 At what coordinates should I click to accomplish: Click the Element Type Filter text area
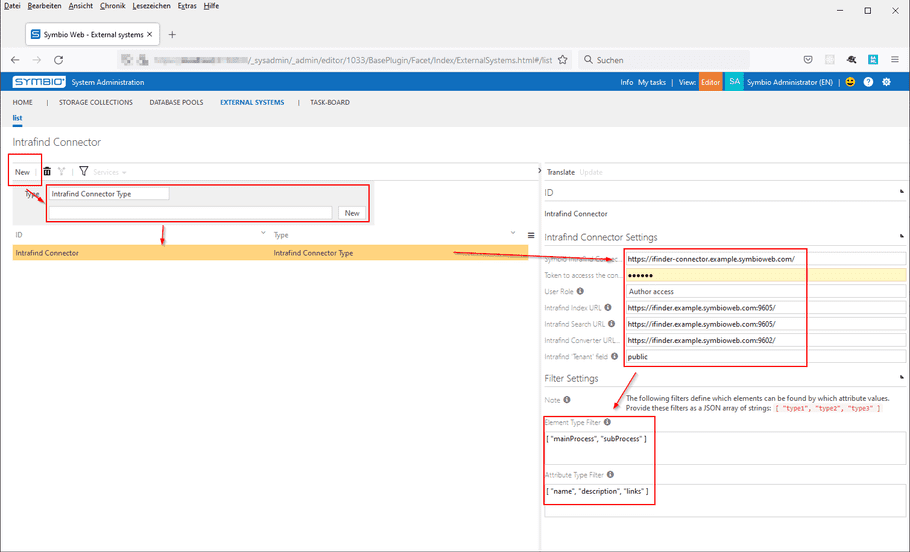click(x=725, y=448)
